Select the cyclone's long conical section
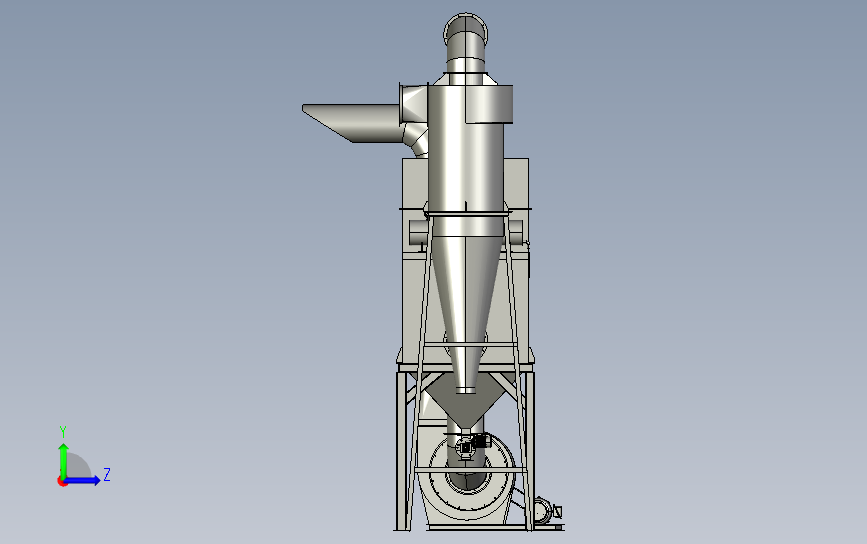This screenshot has width=867, height=544. [x=466, y=310]
